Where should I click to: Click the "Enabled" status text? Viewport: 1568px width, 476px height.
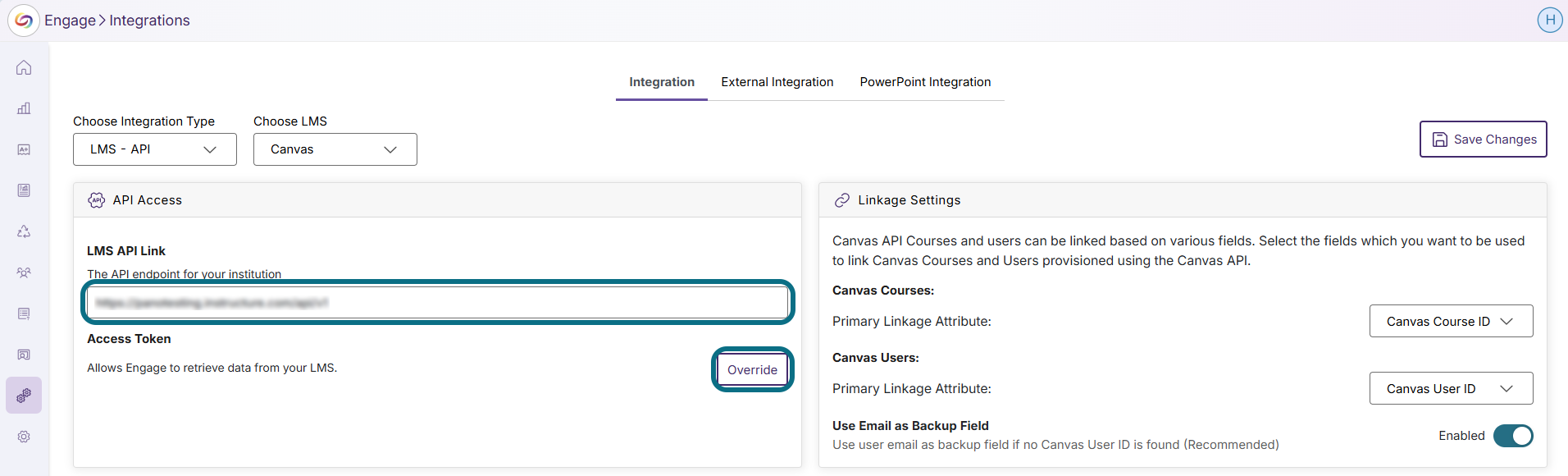(1461, 436)
